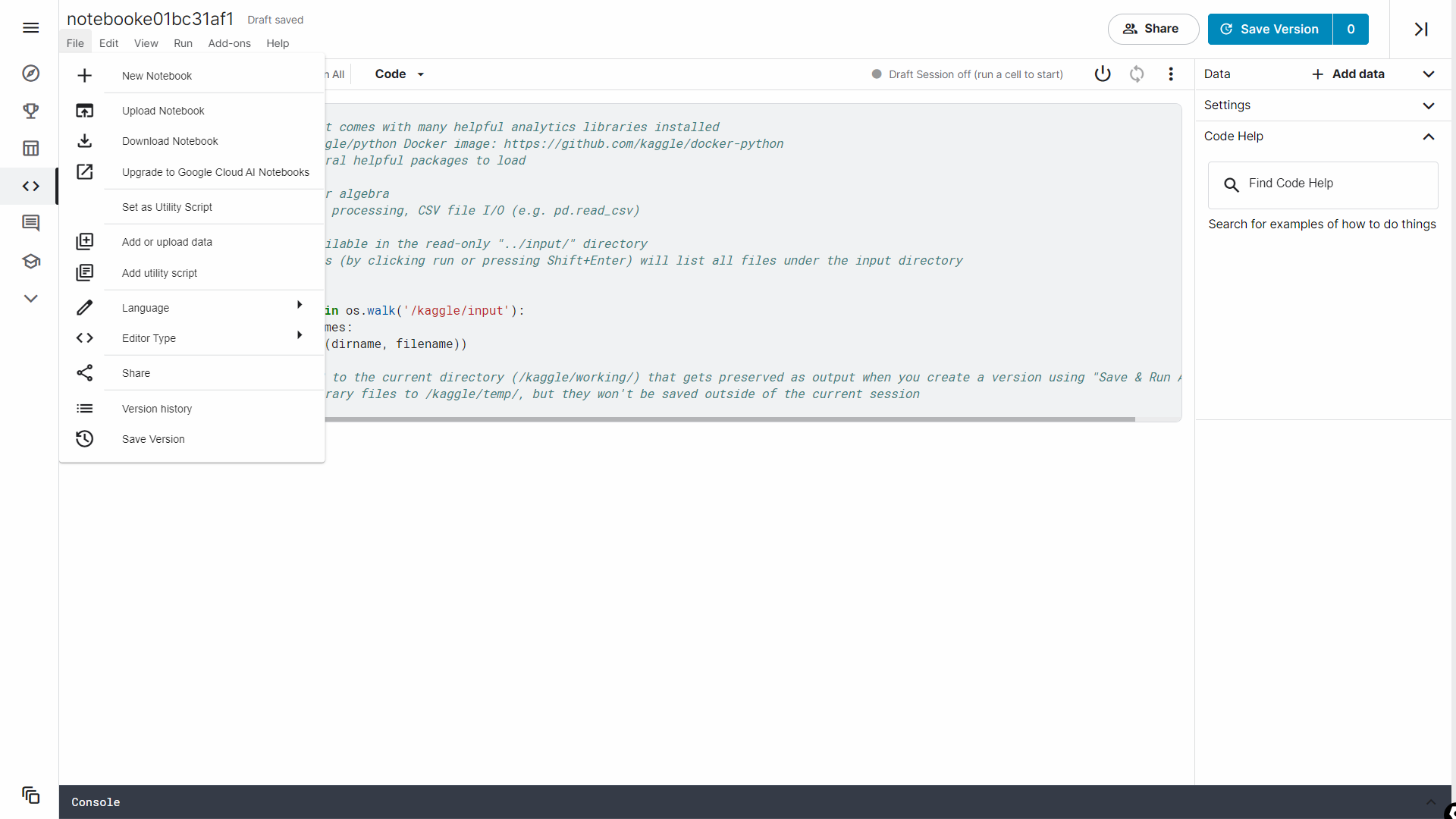
Task: Open Competitions via trophy icon
Action: click(30, 111)
